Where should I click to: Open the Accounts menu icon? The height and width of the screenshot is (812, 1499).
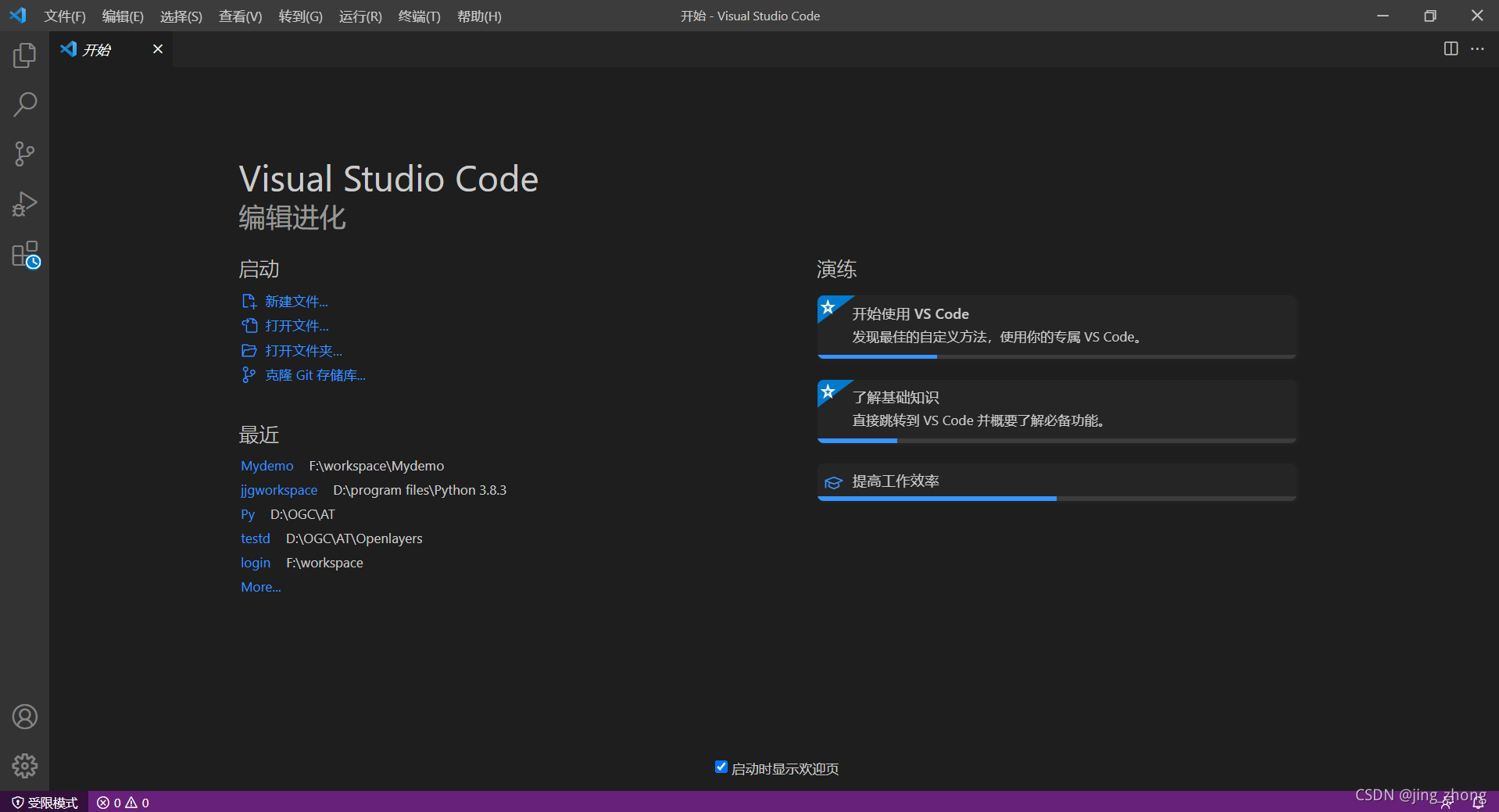click(x=24, y=717)
